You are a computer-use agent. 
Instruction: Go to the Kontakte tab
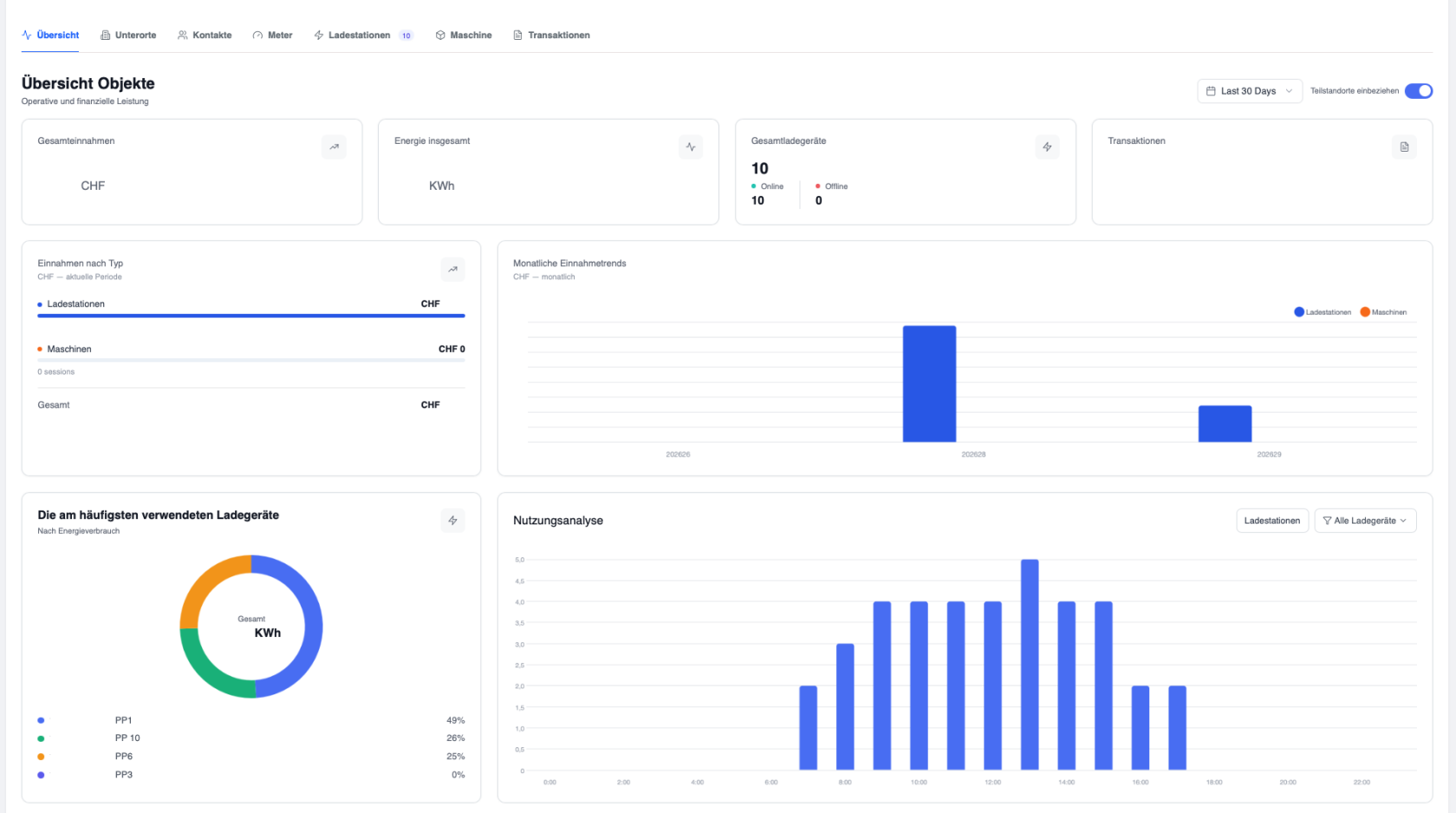205,36
